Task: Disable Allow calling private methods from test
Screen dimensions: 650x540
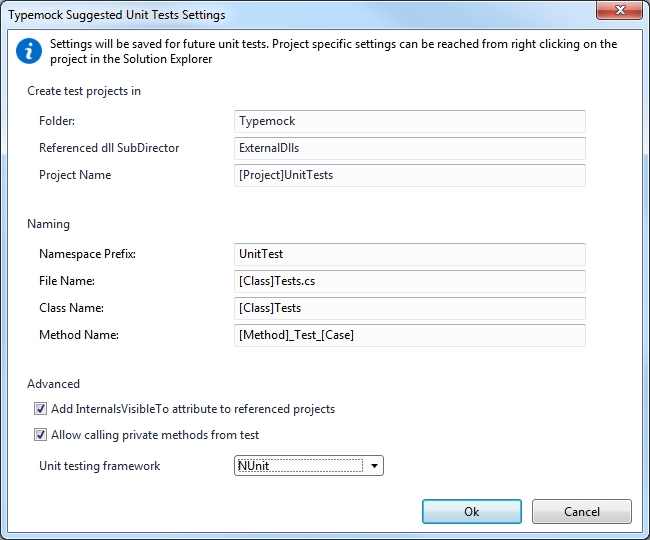Action: tap(41, 435)
